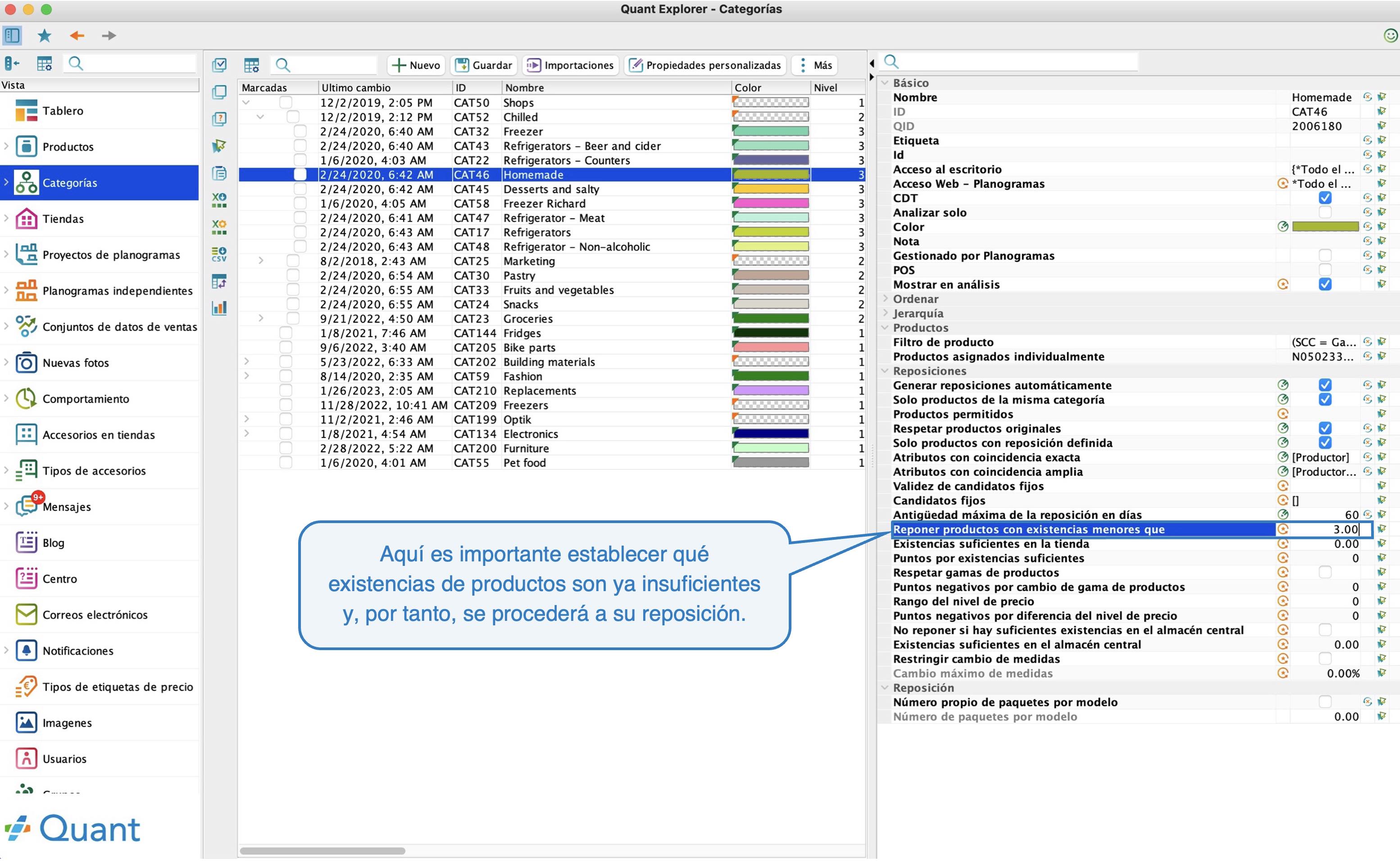
Task: Click the color swatch of Electronics row
Action: (x=771, y=434)
